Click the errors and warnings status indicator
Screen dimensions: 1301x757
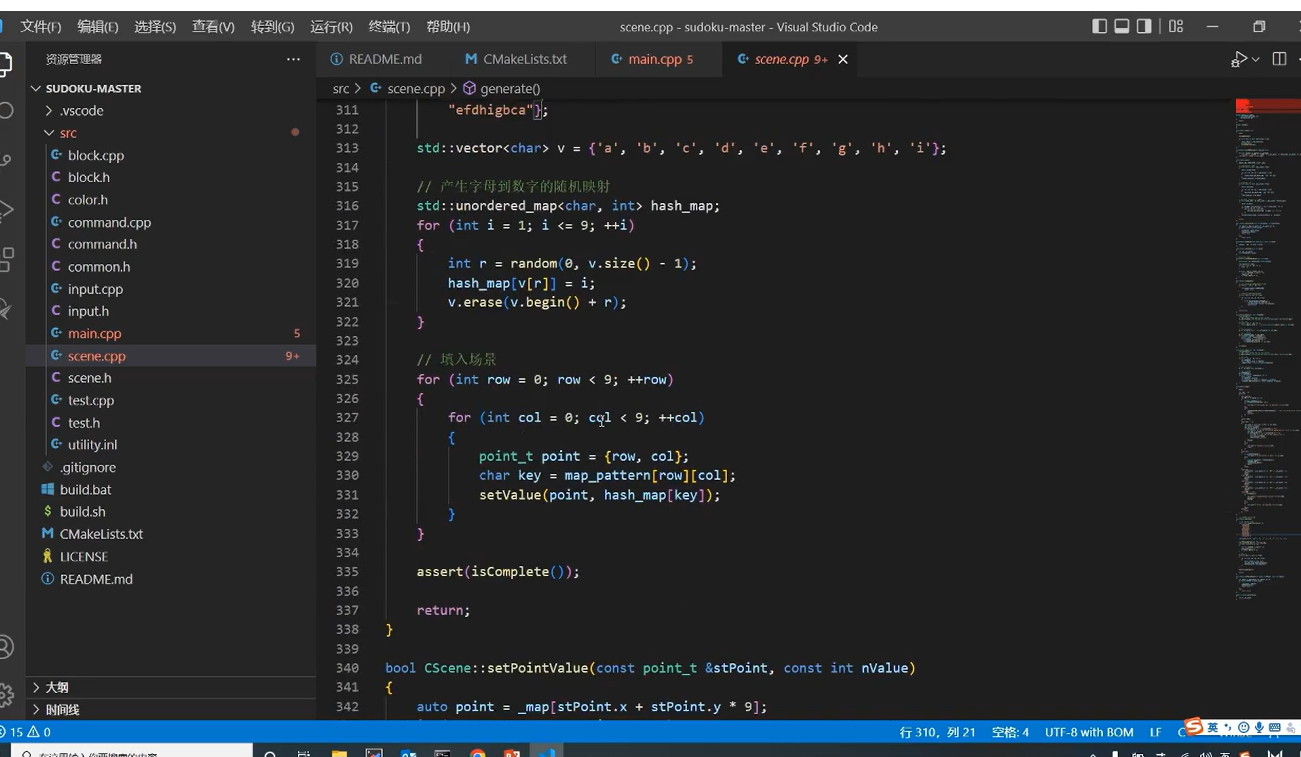[x=28, y=732]
